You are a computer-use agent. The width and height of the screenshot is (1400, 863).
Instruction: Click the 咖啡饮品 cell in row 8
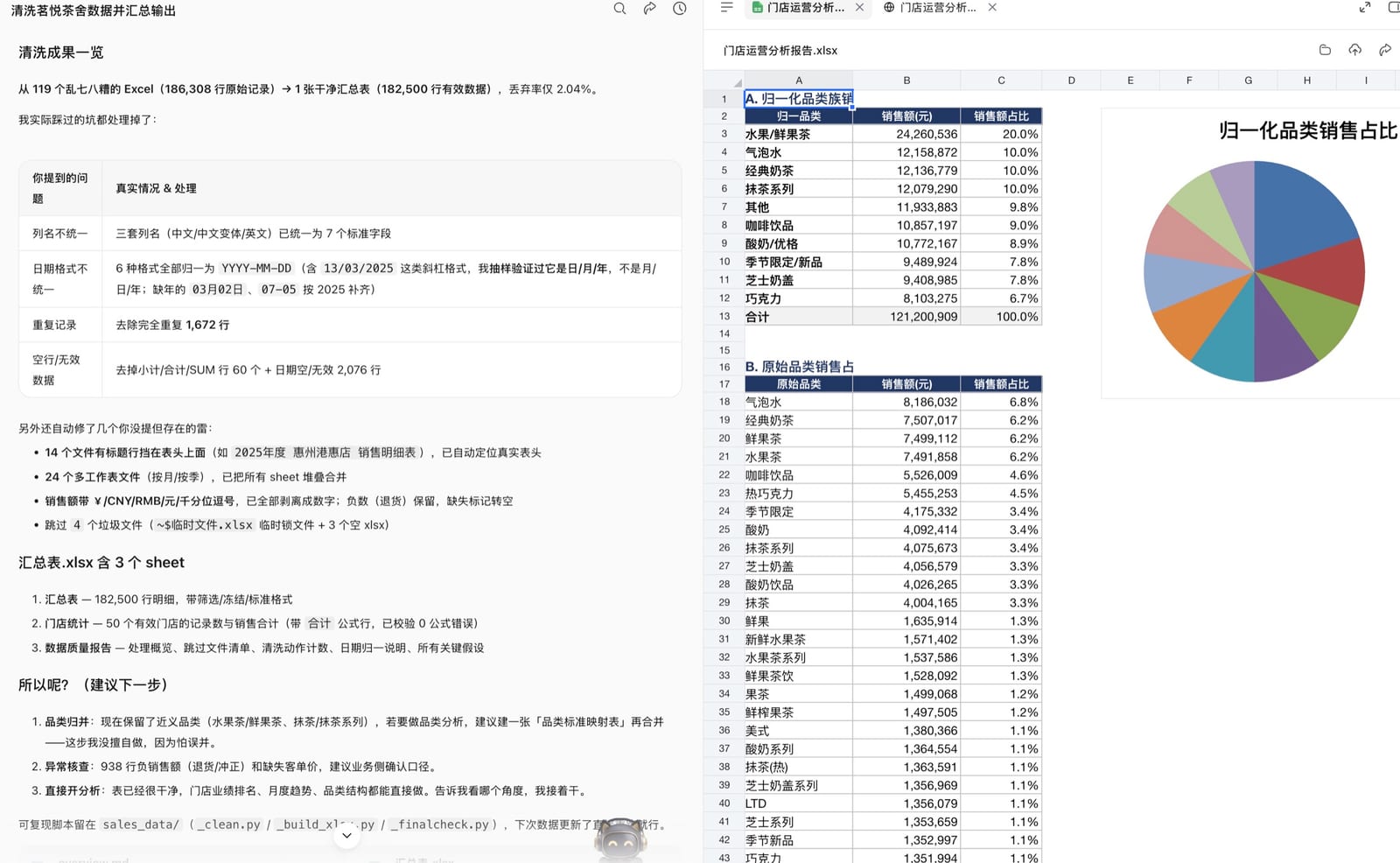click(x=799, y=226)
